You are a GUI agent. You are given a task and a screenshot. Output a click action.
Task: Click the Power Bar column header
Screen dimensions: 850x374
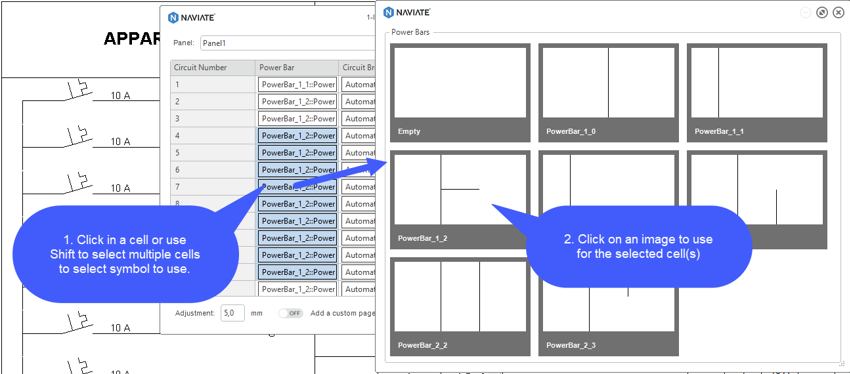(x=298, y=68)
